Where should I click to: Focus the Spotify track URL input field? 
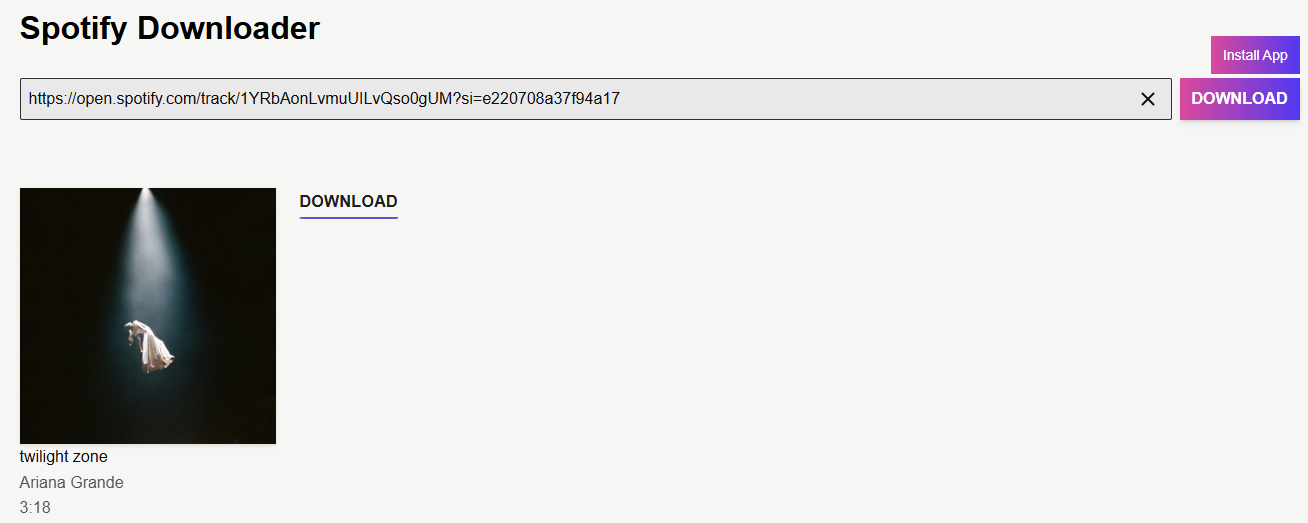595,99
